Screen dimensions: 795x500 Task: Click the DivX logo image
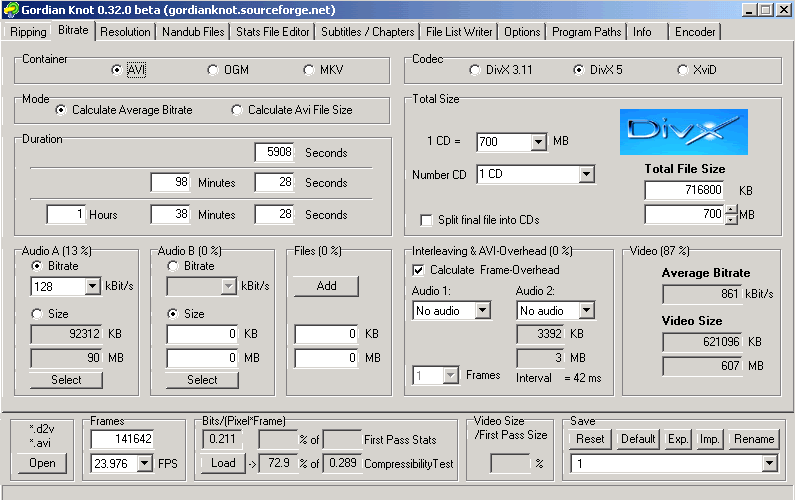click(x=683, y=131)
